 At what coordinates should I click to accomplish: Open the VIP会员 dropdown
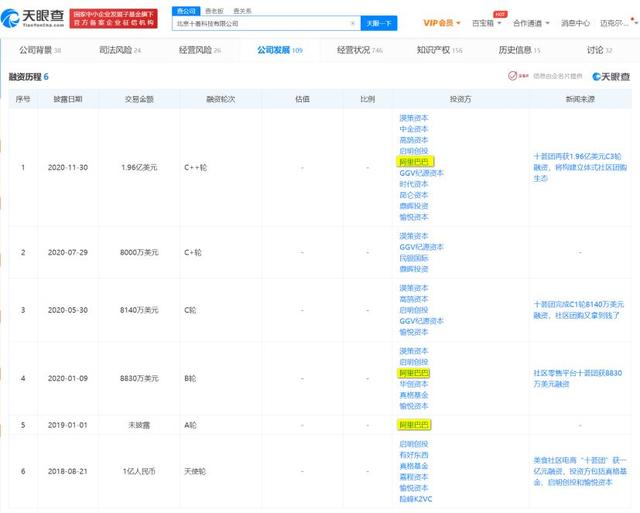click(442, 23)
